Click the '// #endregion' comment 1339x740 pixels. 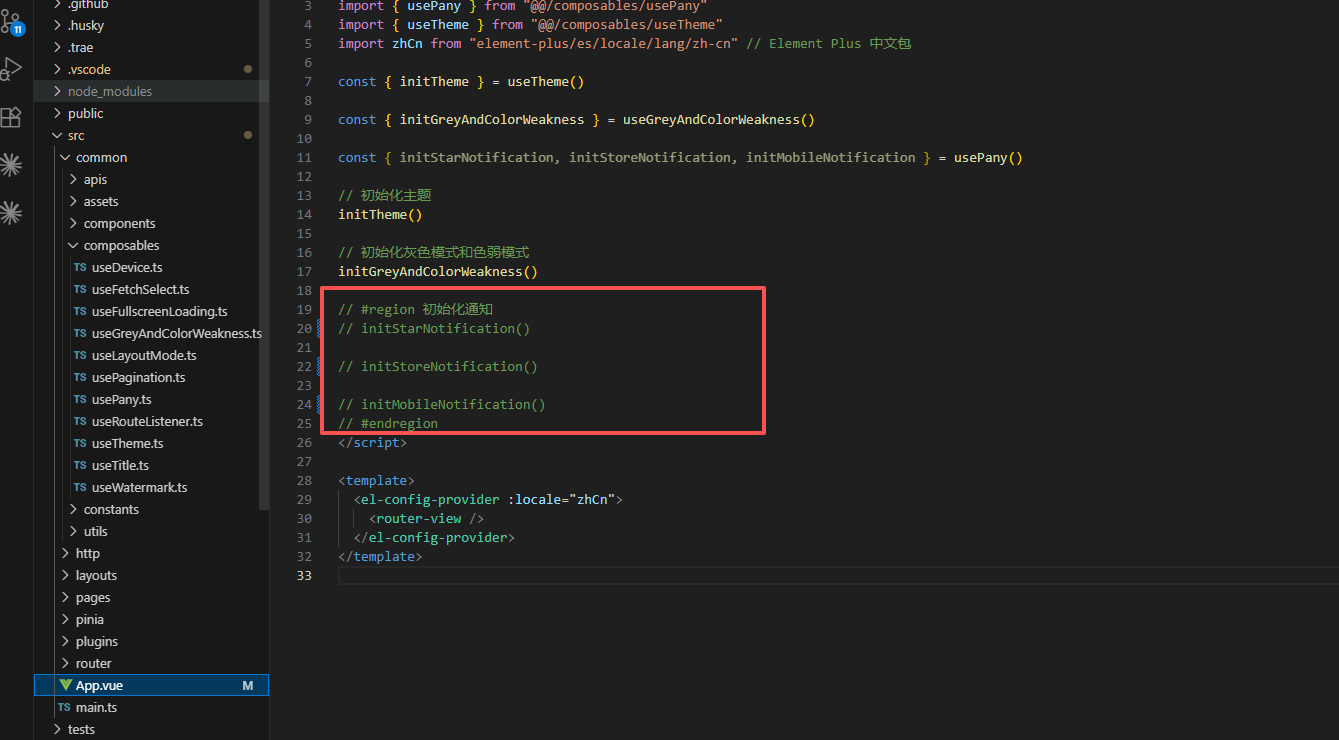tap(388, 423)
